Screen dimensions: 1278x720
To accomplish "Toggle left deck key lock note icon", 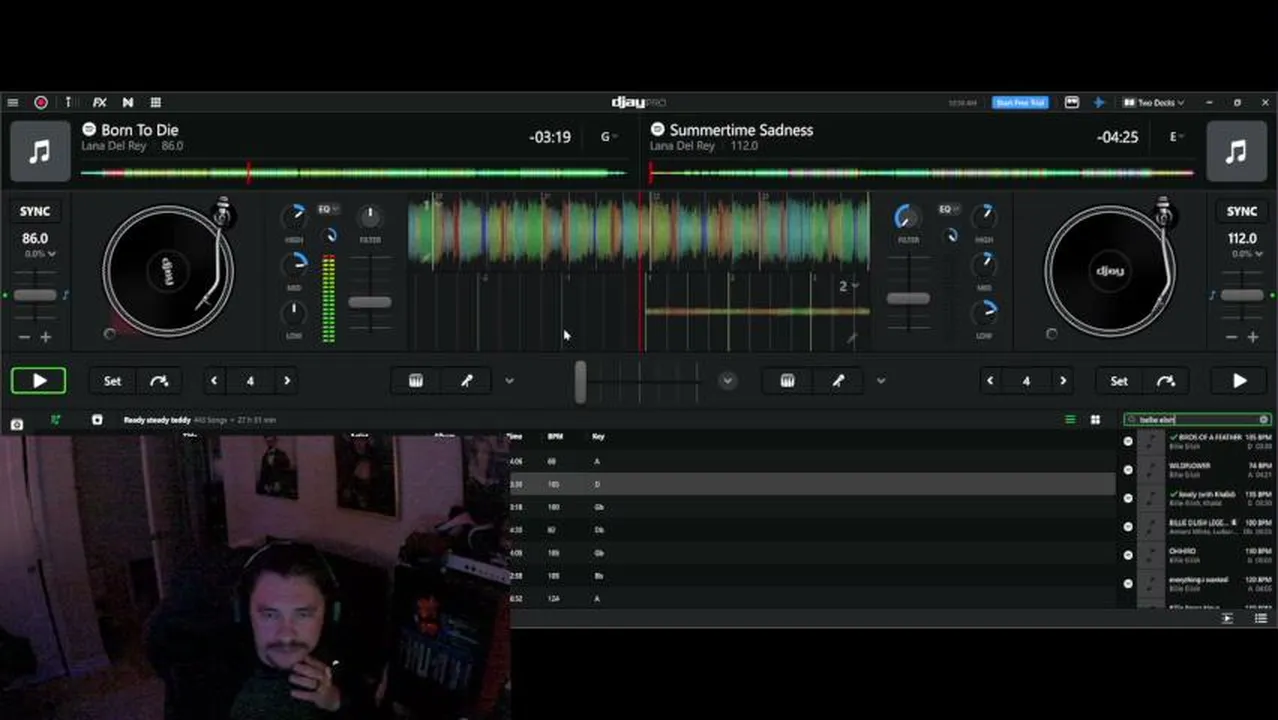I will [66, 295].
